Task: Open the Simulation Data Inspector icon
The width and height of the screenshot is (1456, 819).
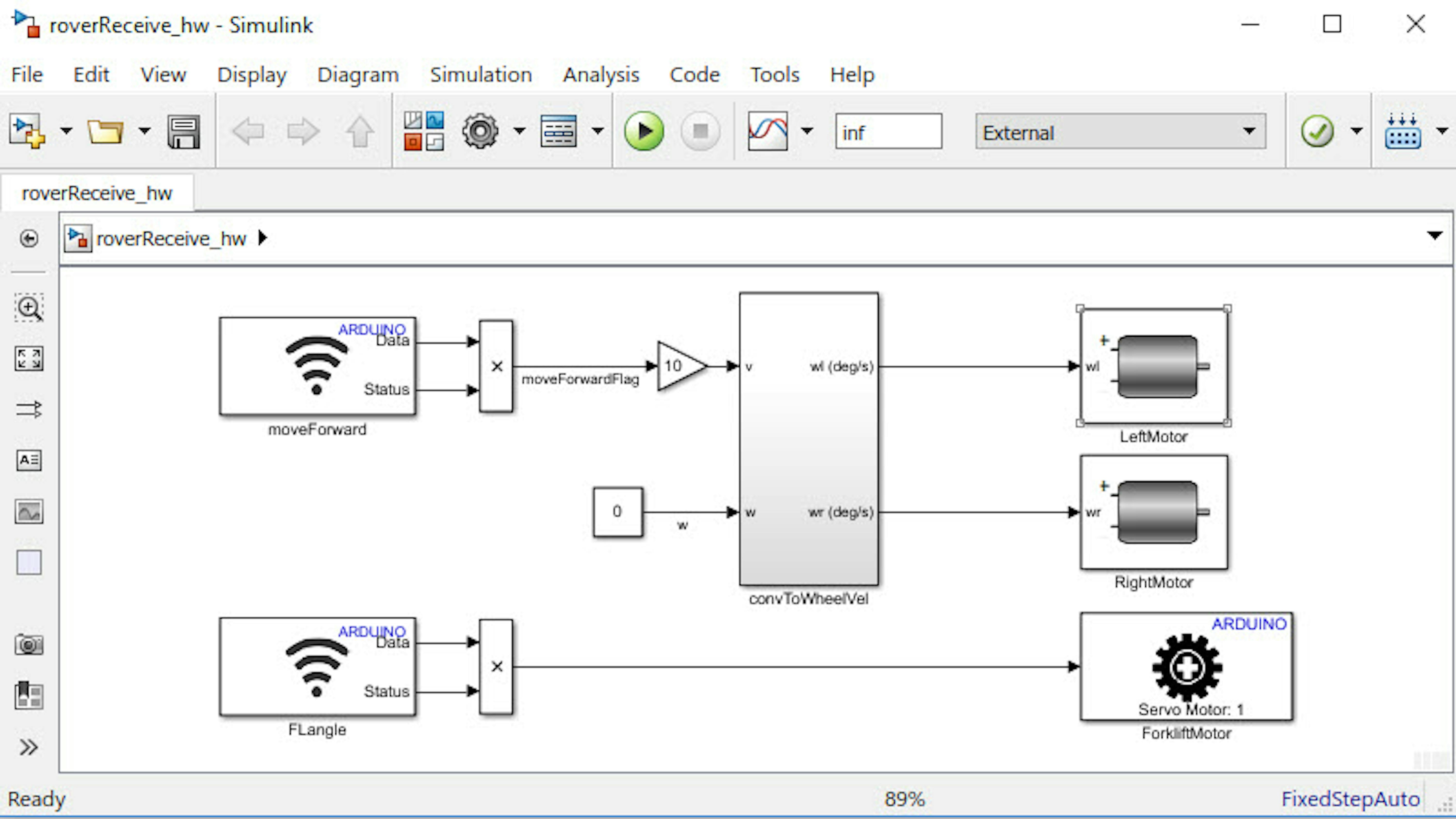Action: [768, 131]
